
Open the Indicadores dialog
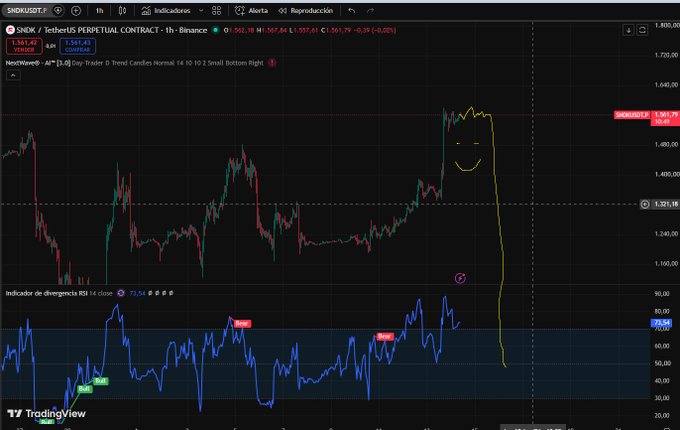coord(167,10)
